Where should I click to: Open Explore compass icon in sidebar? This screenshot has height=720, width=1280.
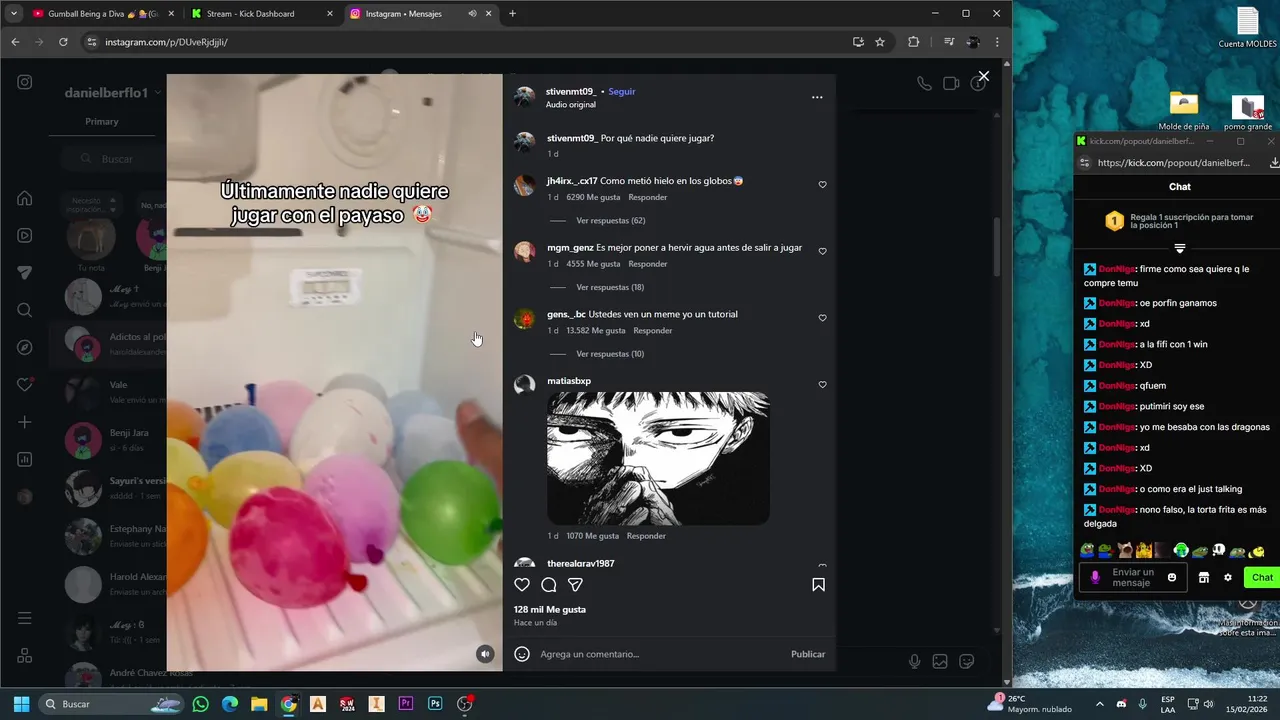pyautogui.click(x=25, y=347)
